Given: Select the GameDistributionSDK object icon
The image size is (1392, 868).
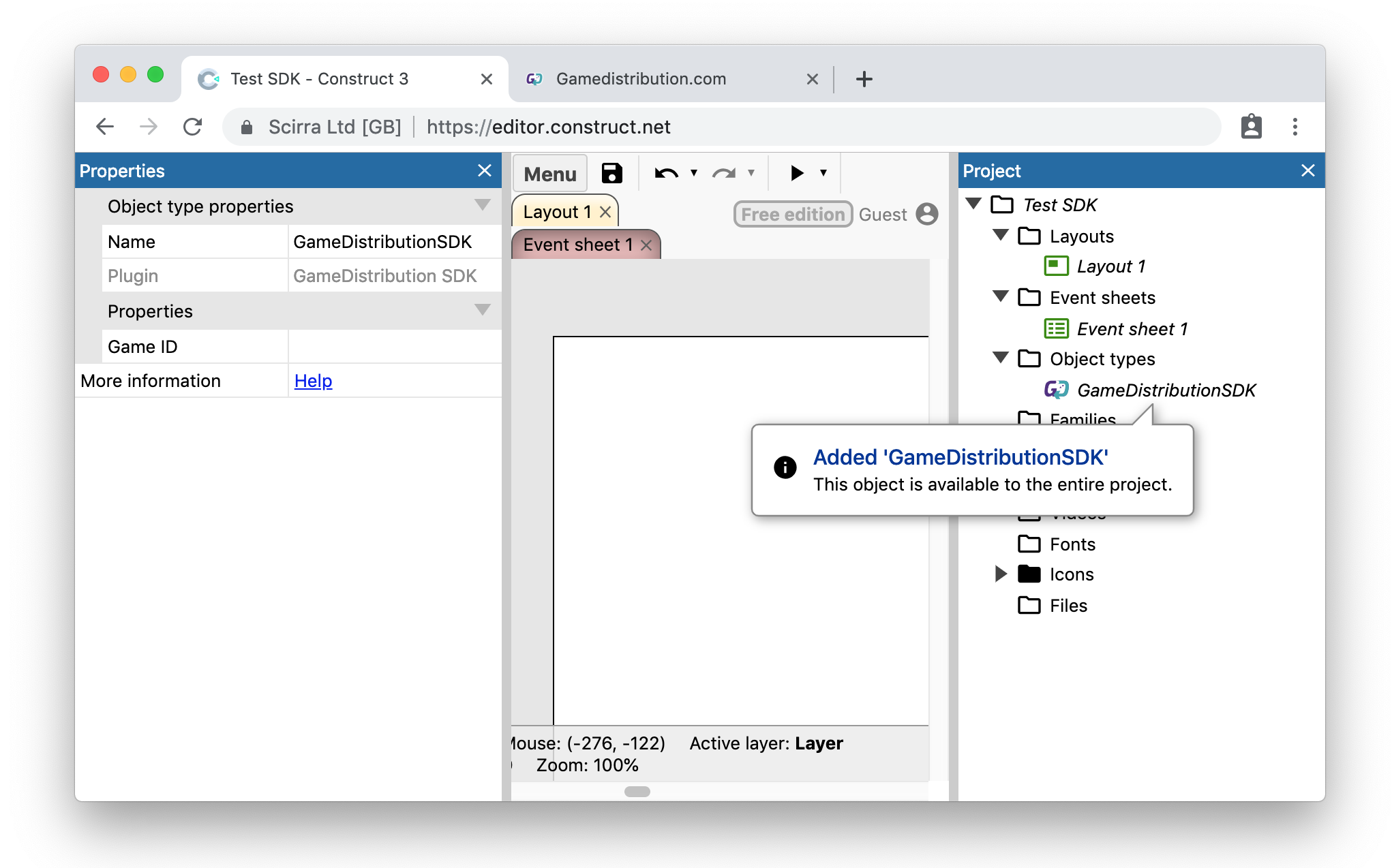Looking at the screenshot, I should coord(1056,390).
